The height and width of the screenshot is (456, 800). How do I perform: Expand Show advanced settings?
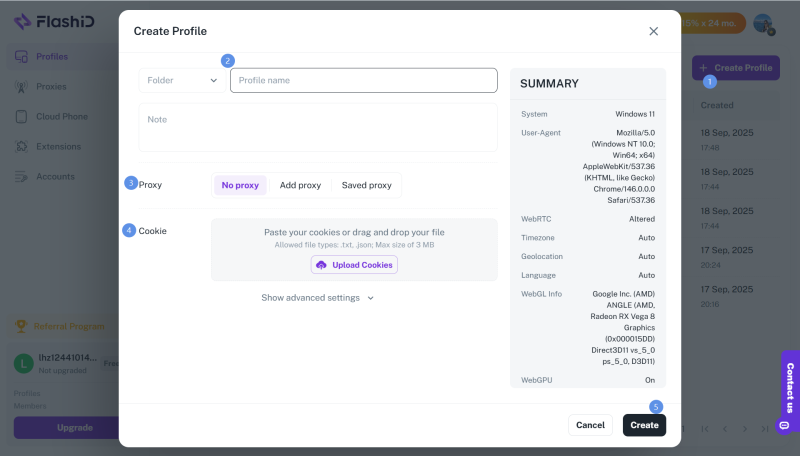tap(317, 297)
